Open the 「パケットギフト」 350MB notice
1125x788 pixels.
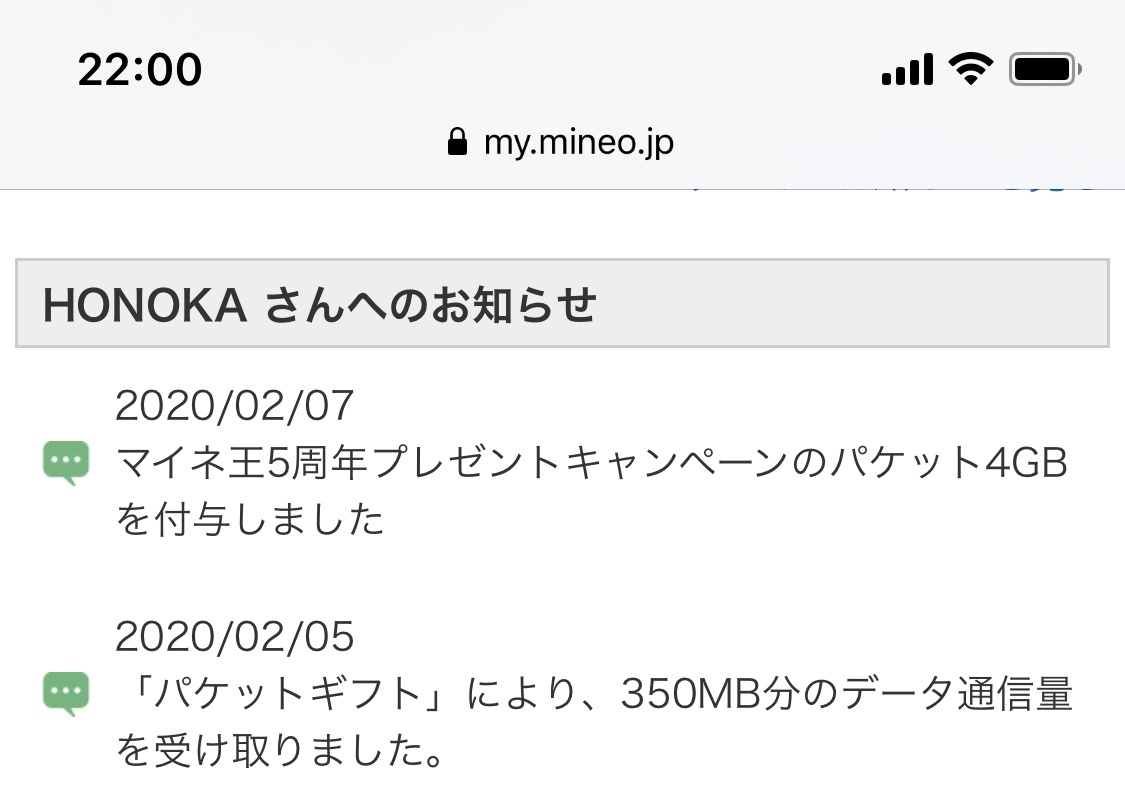[593, 694]
